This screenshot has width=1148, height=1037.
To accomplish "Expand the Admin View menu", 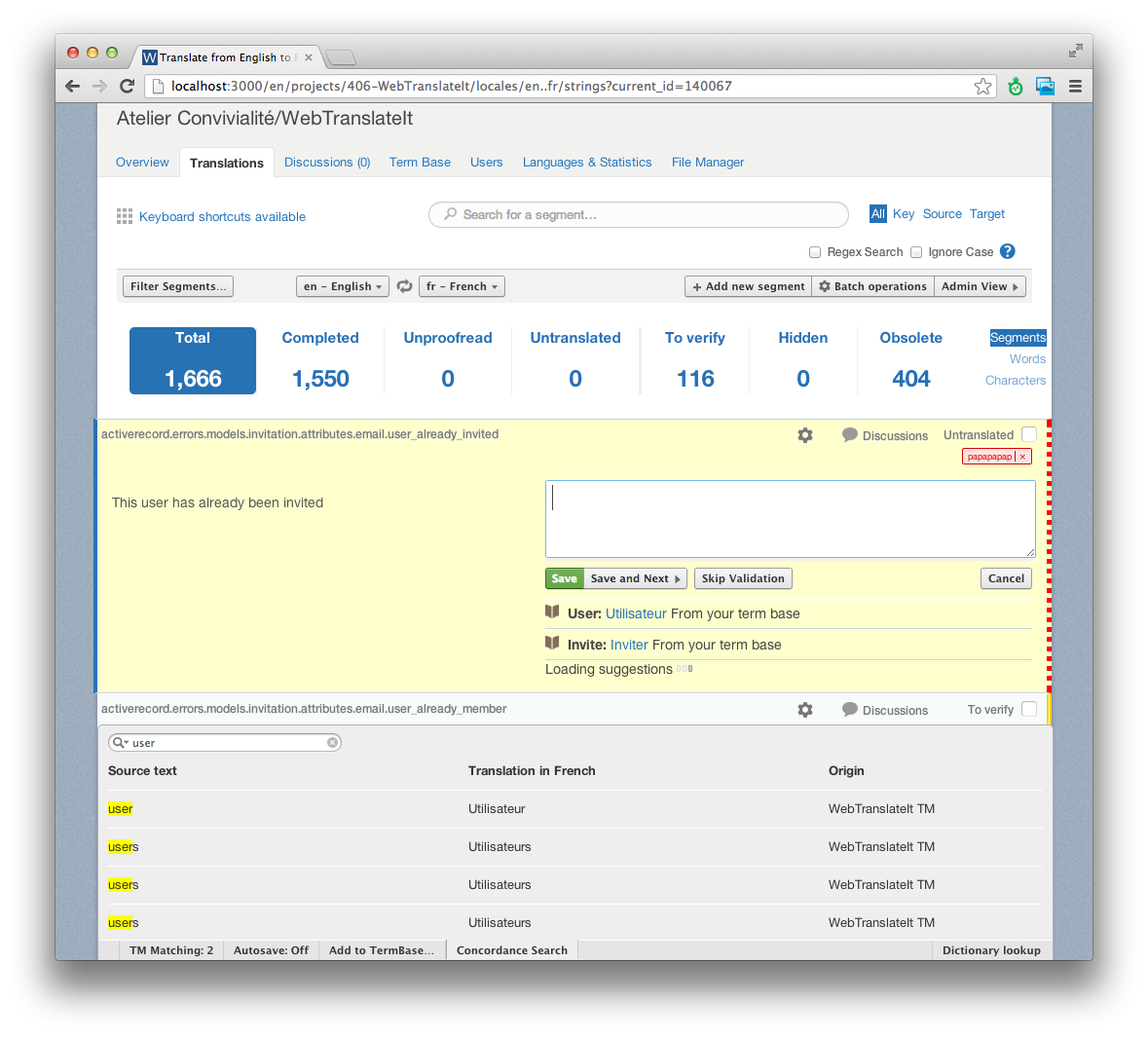I will point(980,286).
